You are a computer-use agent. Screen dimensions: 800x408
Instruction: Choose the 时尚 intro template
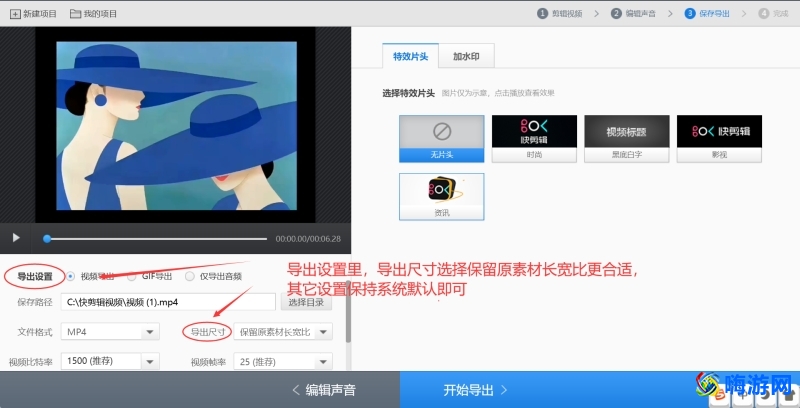tap(534, 139)
